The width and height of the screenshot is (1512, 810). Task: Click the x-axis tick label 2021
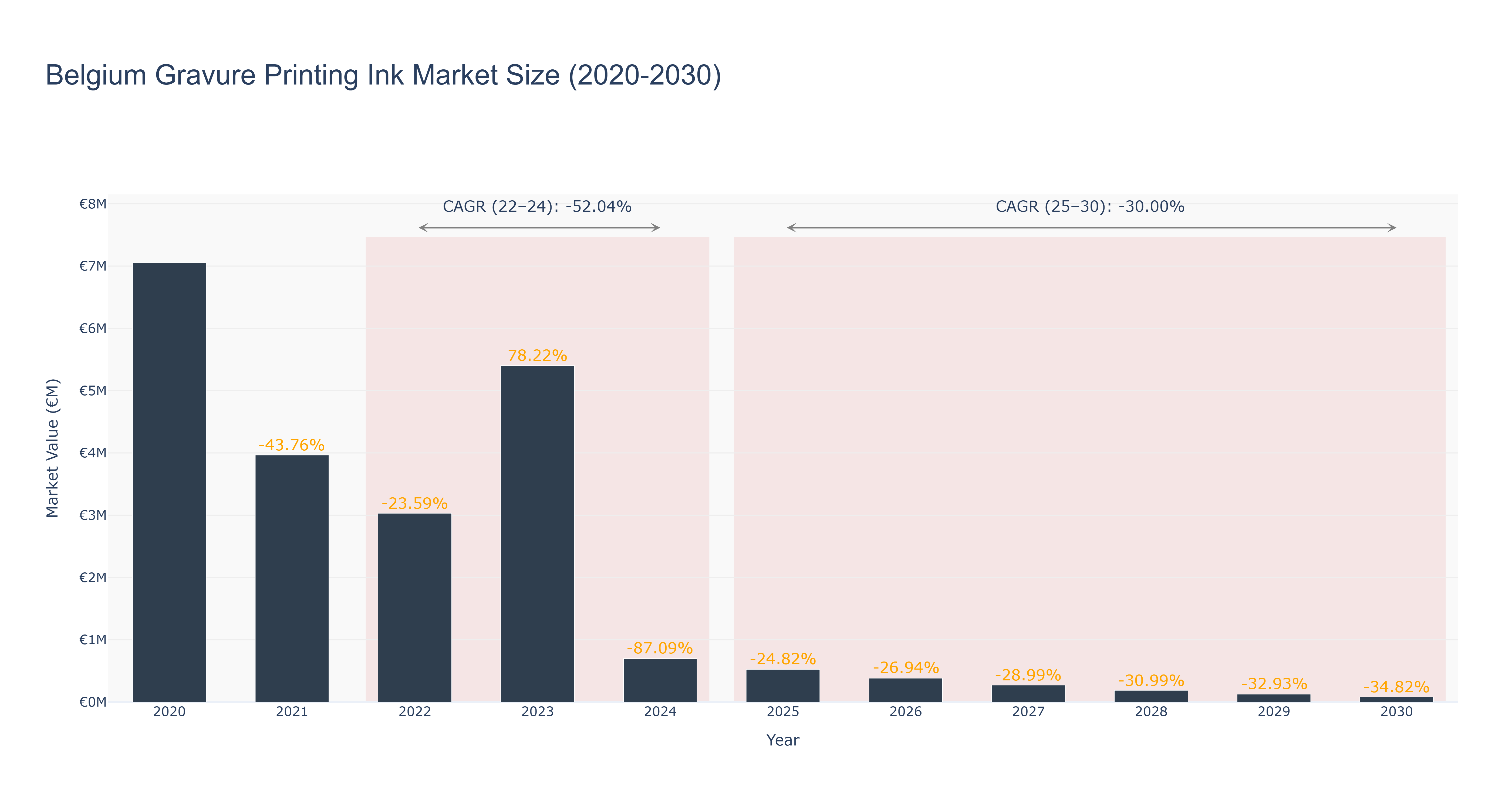click(x=292, y=712)
